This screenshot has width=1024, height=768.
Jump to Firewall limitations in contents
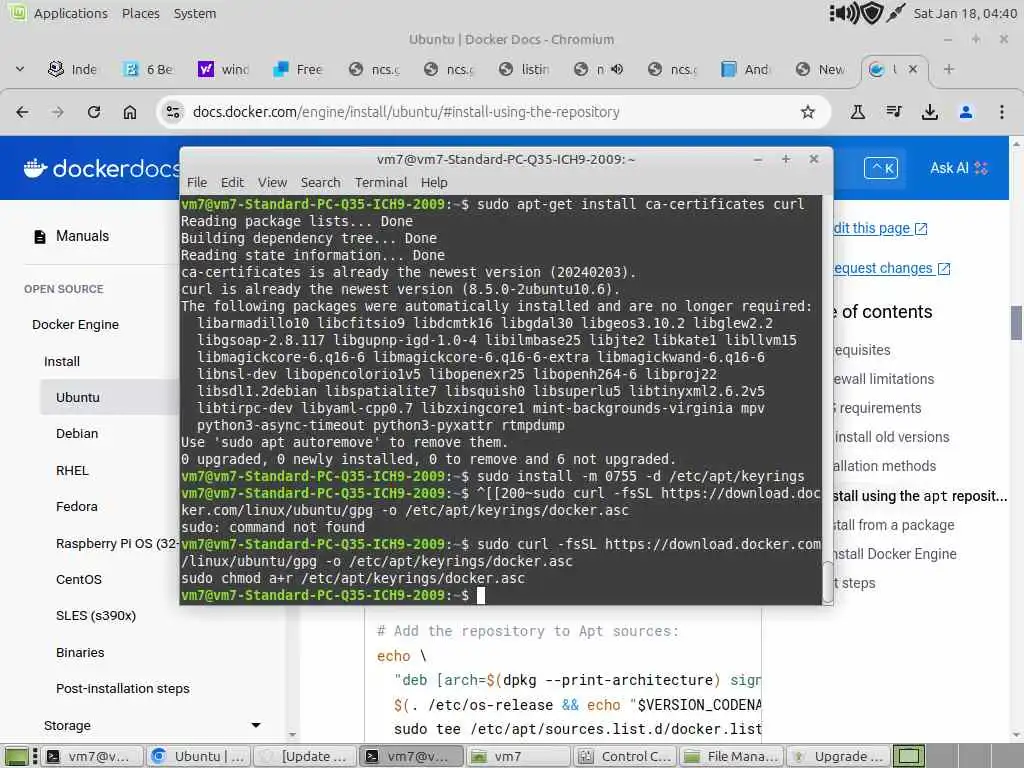[x=884, y=379]
